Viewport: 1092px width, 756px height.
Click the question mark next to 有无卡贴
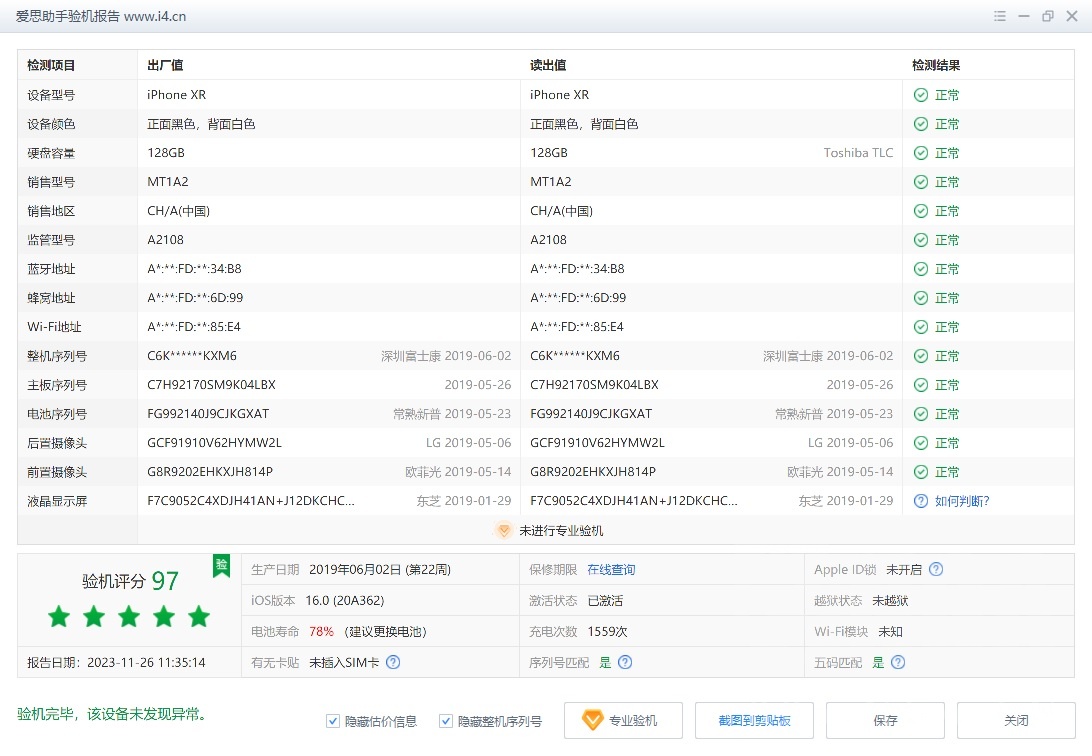[x=393, y=662]
